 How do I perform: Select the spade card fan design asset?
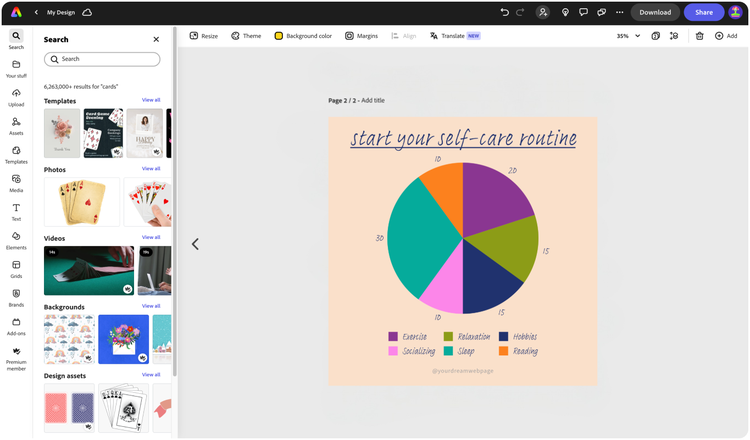tap(123, 408)
